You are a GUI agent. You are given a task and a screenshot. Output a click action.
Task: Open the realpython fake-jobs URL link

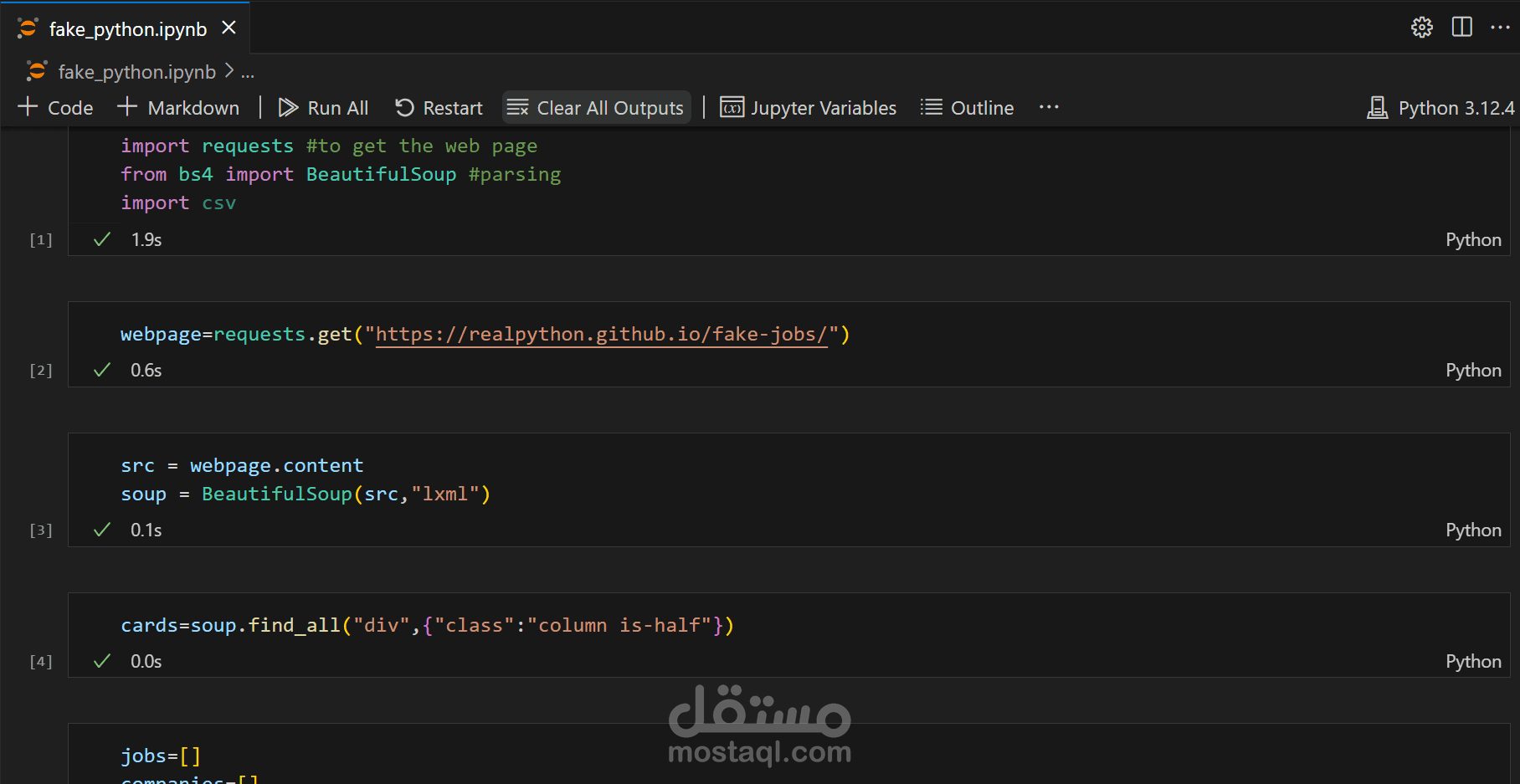[x=601, y=335]
